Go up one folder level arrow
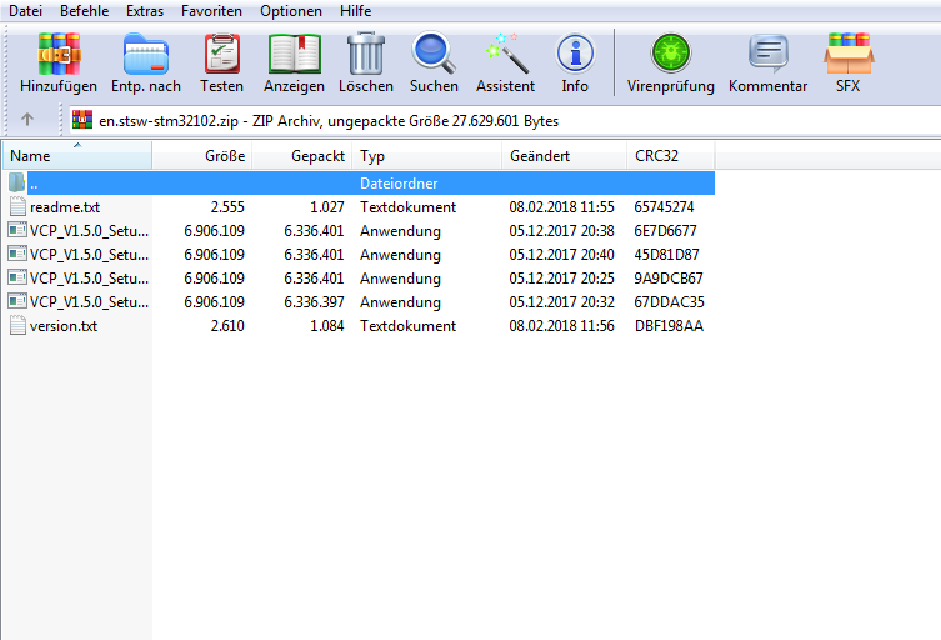The image size is (941, 640). [x=27, y=119]
